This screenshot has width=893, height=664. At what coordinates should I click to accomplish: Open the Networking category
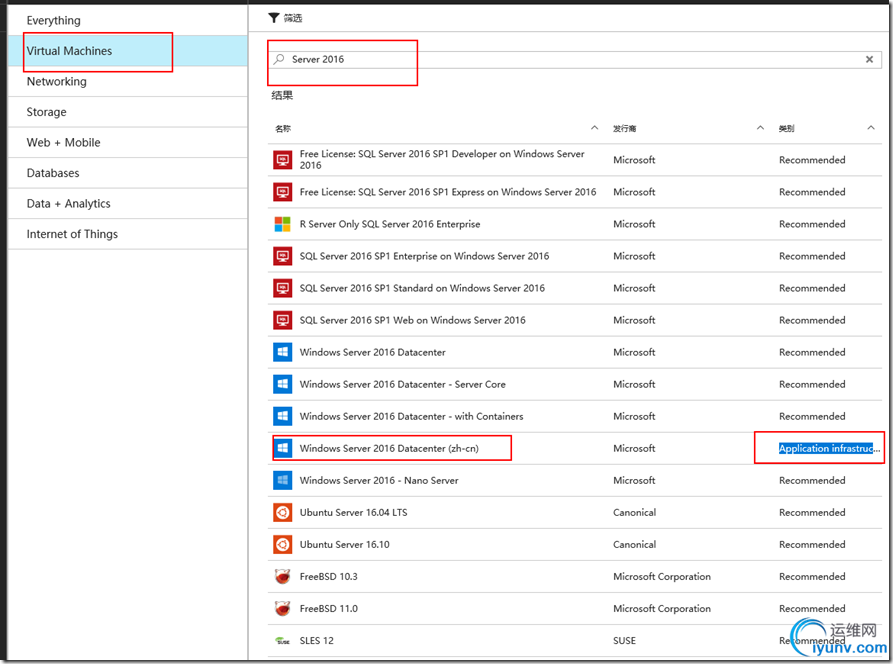click(128, 81)
